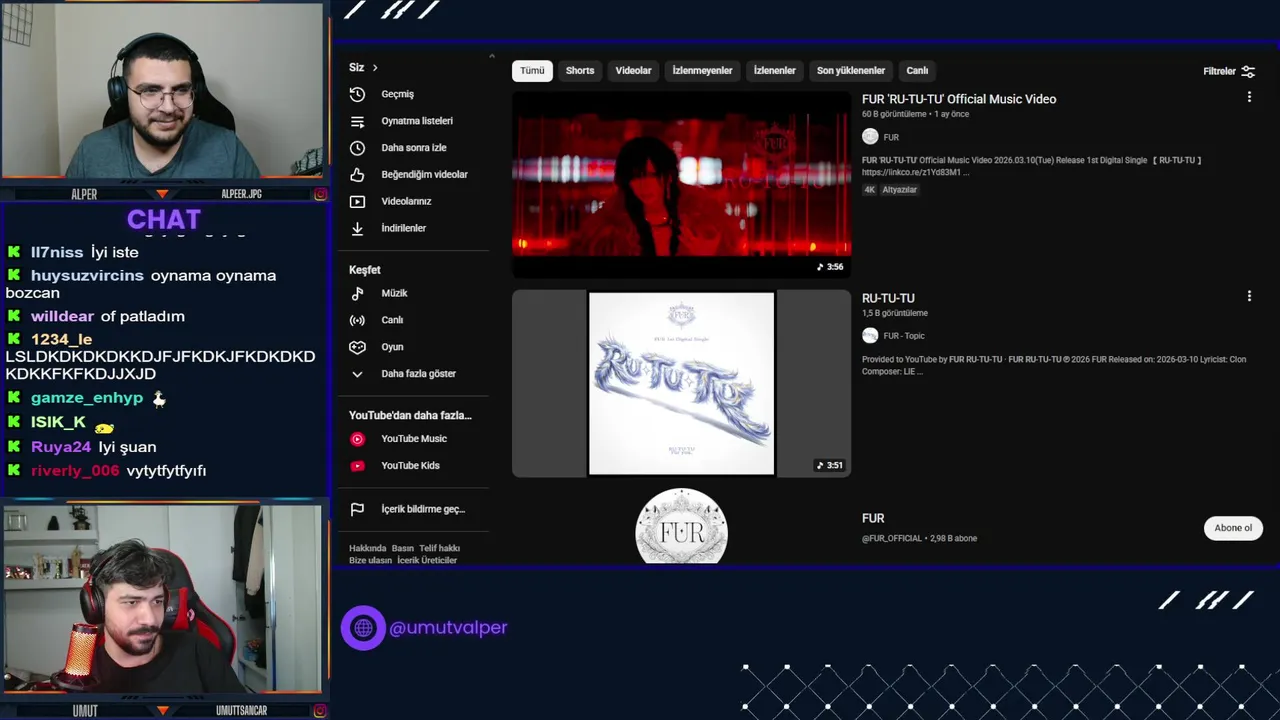Image resolution: width=1280 pixels, height=720 pixels.
Task: Click the YouTube Music logo icon
Action: click(x=357, y=439)
